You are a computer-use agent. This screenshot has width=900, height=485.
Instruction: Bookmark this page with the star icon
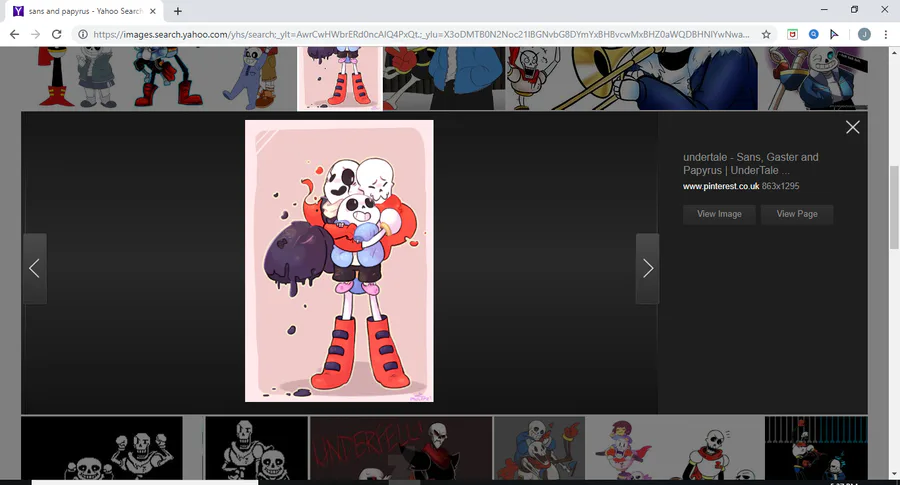(766, 34)
